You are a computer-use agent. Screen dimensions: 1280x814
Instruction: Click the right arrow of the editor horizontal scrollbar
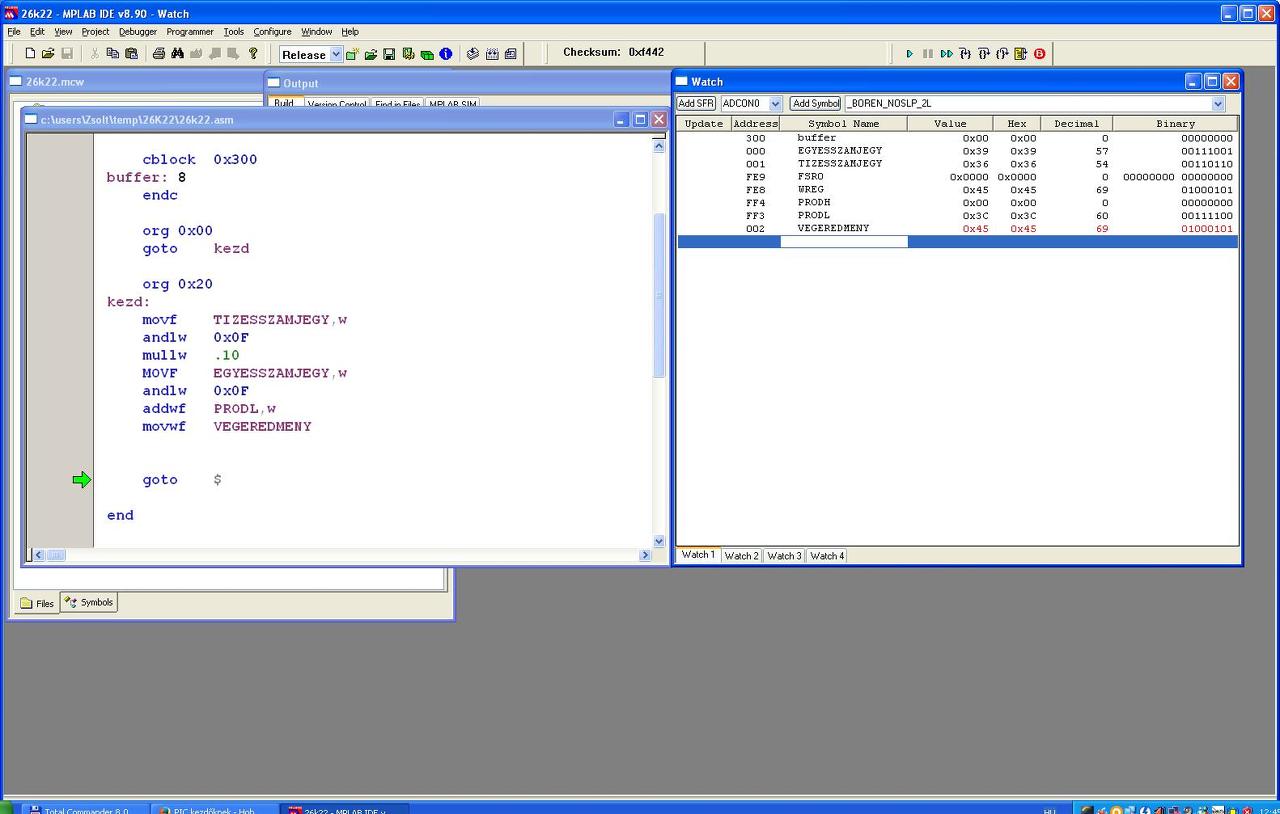(645, 555)
